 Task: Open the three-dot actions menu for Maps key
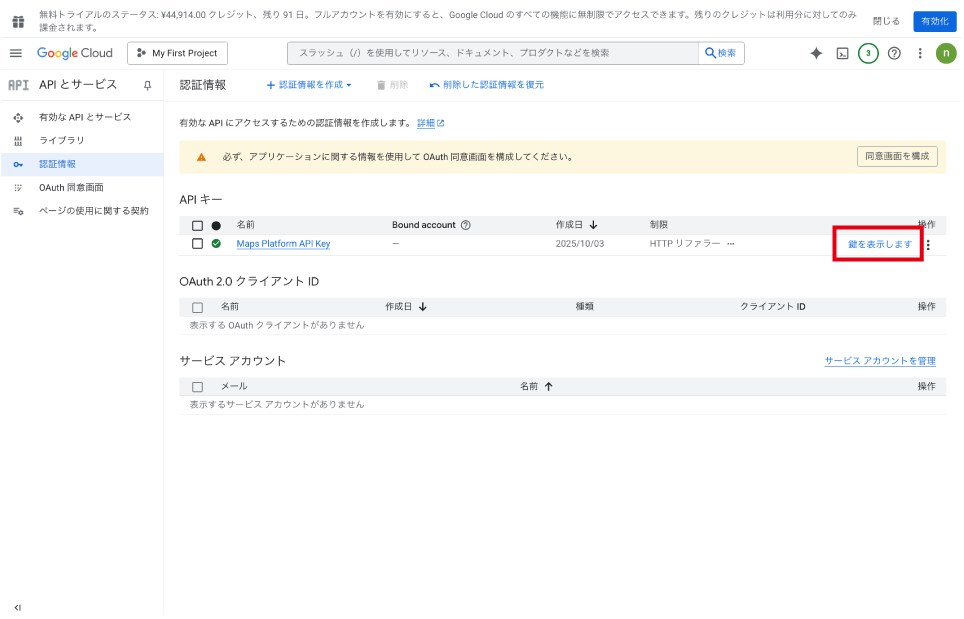coord(928,245)
